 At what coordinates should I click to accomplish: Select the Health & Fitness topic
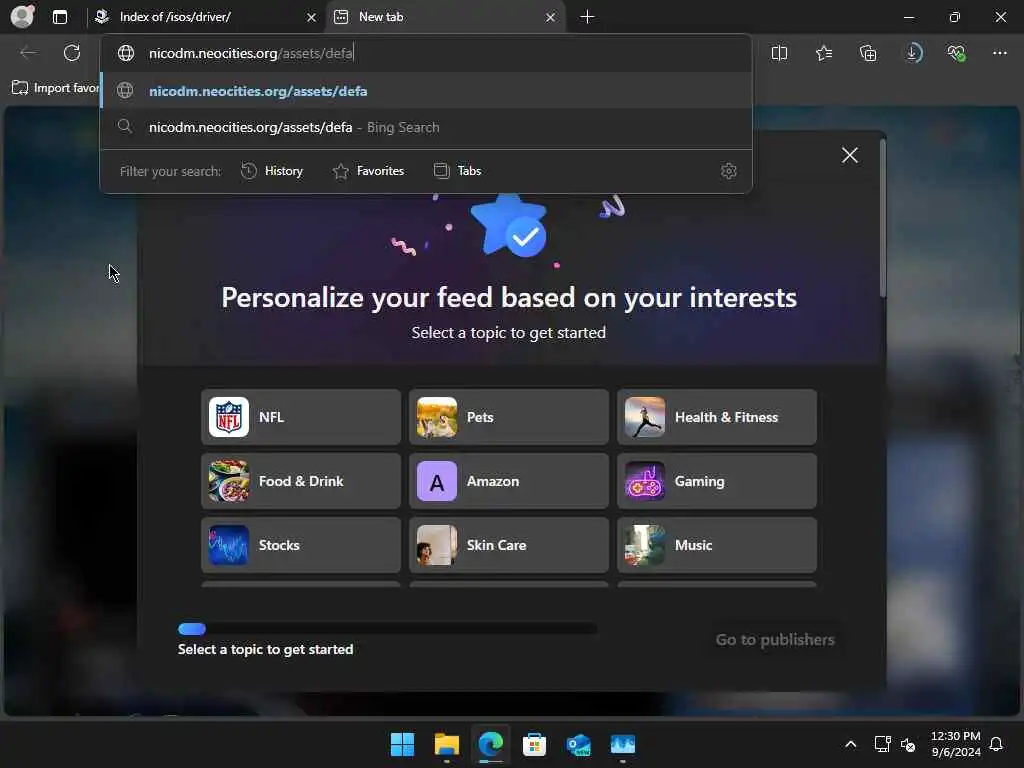click(x=717, y=417)
